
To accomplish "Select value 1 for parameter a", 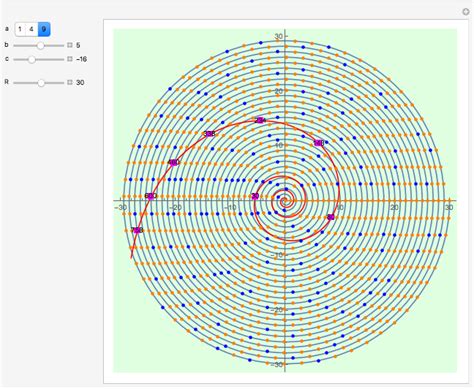I will [x=20, y=29].
